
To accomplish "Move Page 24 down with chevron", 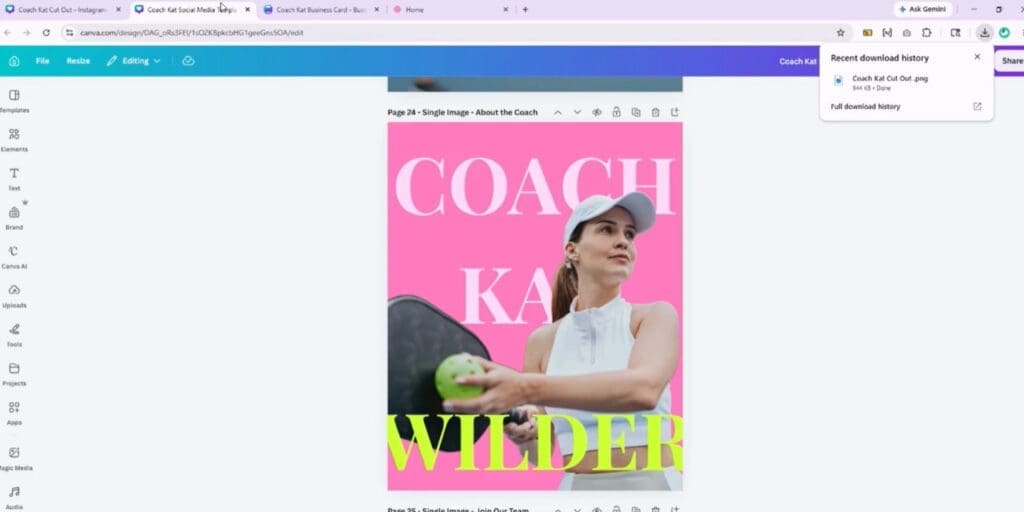I will coord(577,112).
